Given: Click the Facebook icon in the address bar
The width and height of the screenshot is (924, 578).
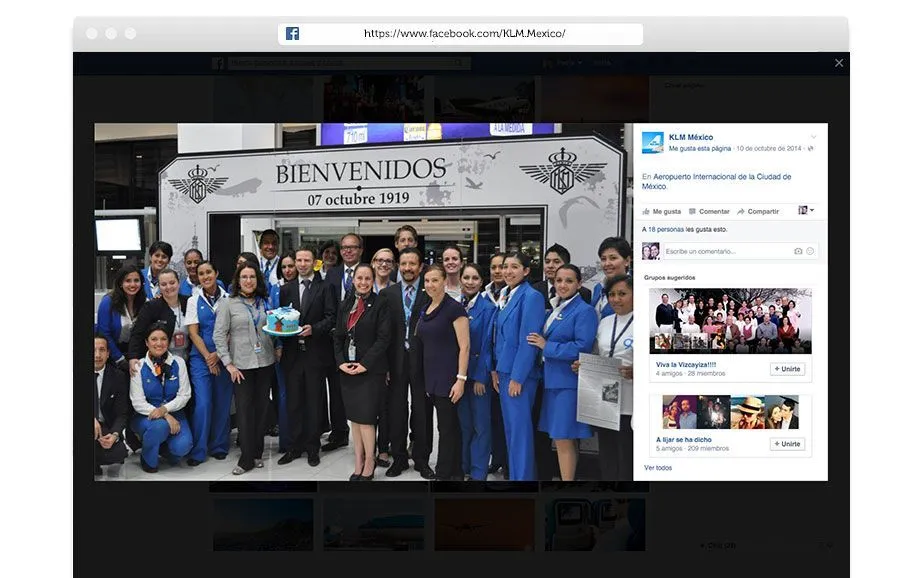Looking at the screenshot, I should tap(292, 34).
